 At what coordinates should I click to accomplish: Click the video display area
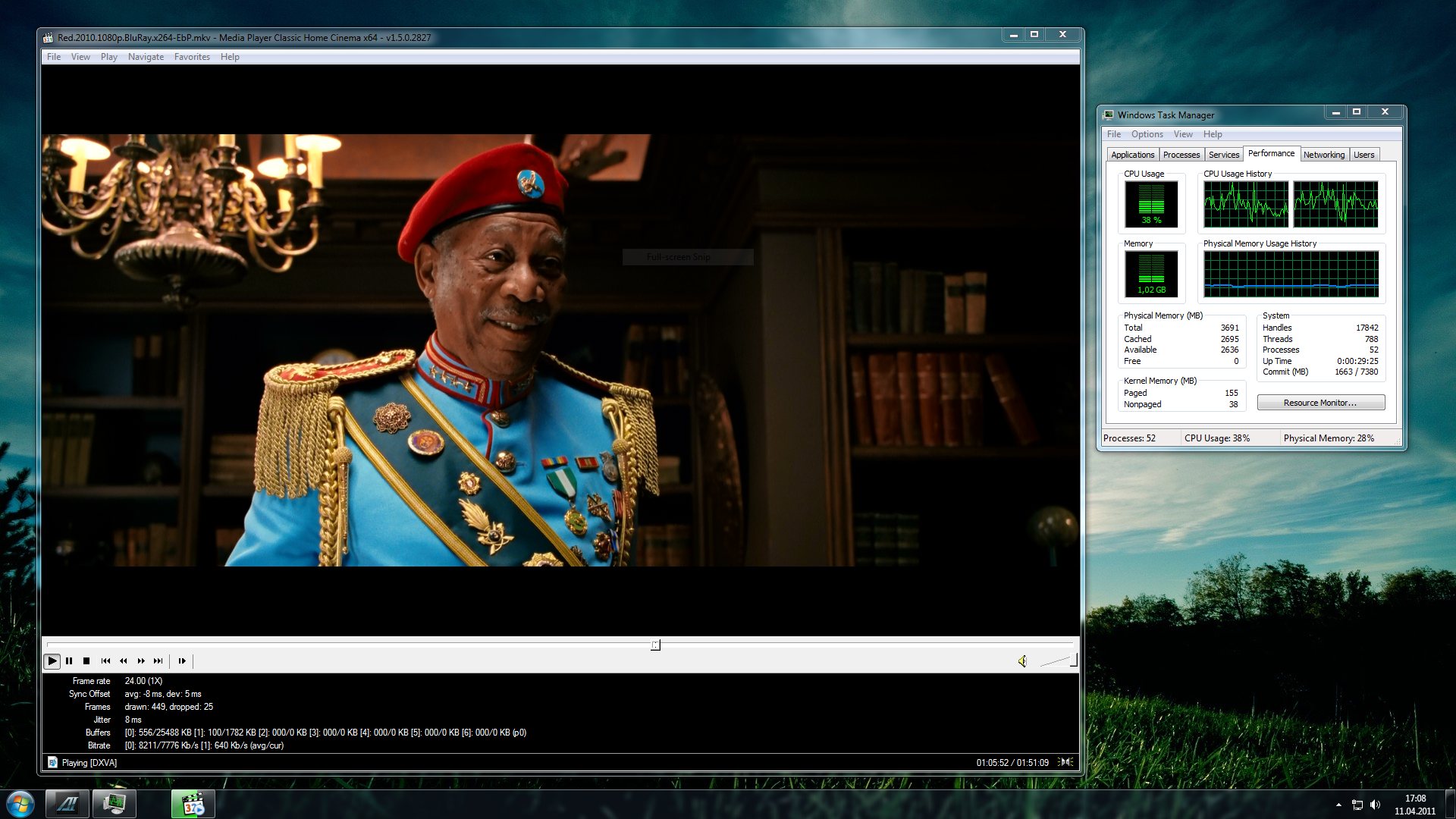click(561, 350)
